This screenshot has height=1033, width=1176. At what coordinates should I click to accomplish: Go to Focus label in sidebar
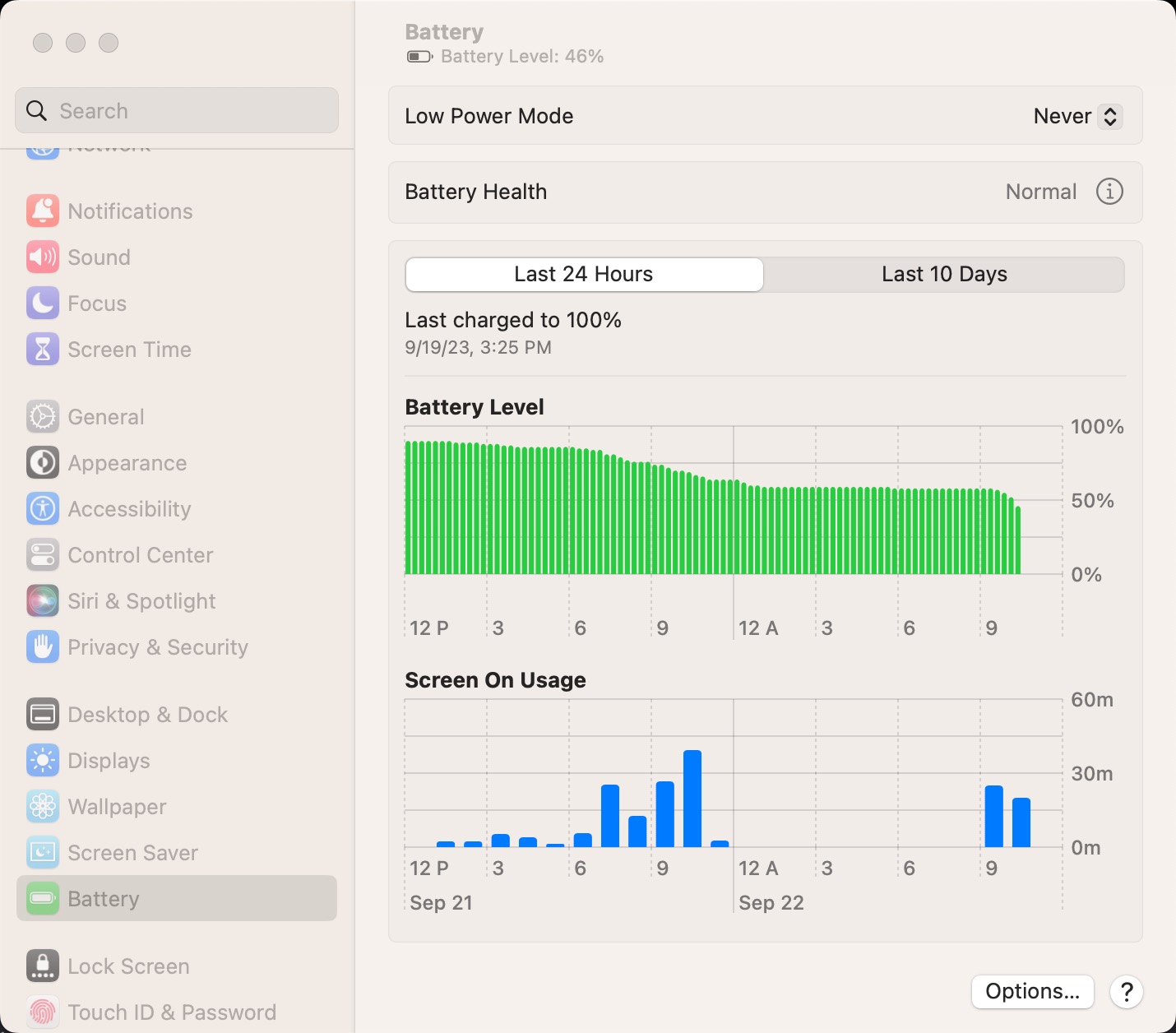97,303
